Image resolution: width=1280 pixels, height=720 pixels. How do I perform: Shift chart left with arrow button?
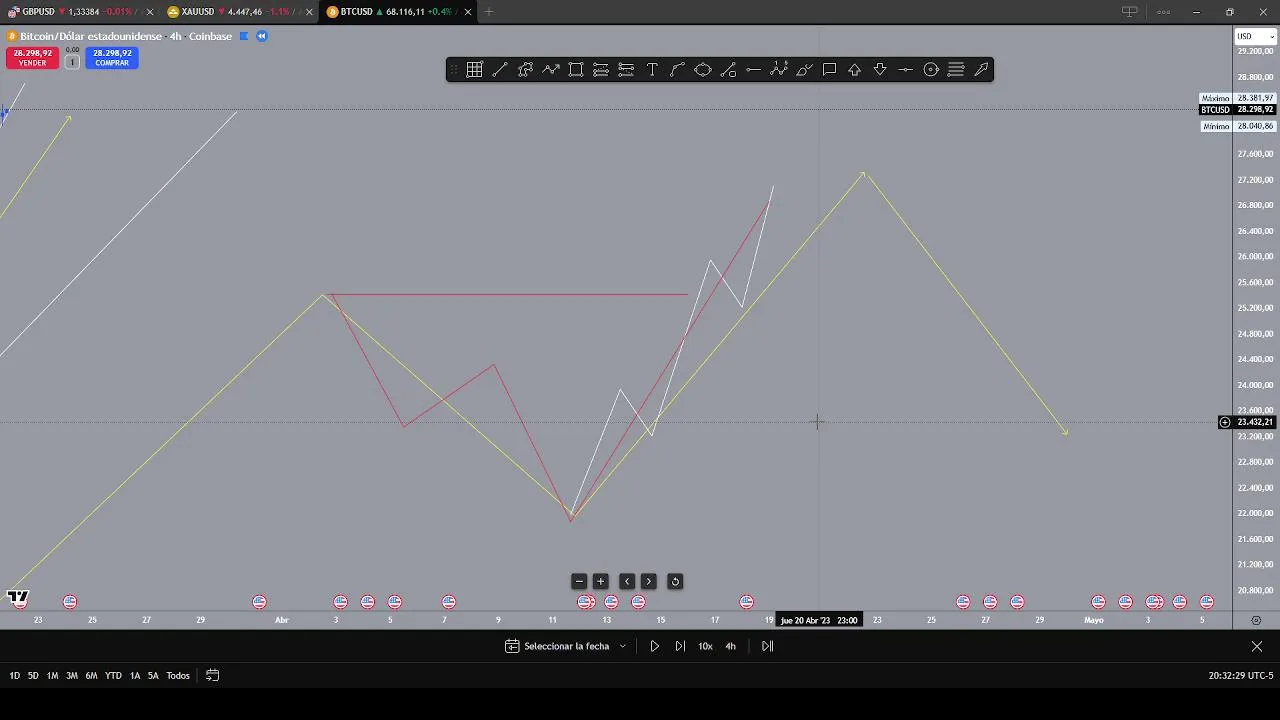[627, 581]
